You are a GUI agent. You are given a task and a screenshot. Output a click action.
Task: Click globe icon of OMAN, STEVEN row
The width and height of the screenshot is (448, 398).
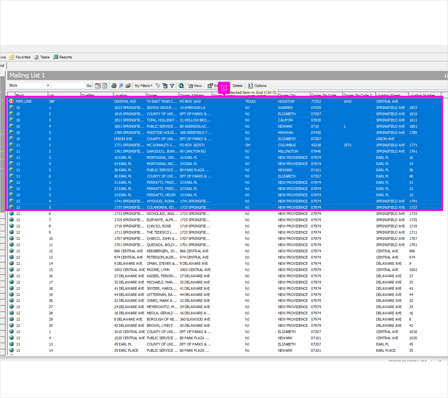pyautogui.click(x=11, y=263)
